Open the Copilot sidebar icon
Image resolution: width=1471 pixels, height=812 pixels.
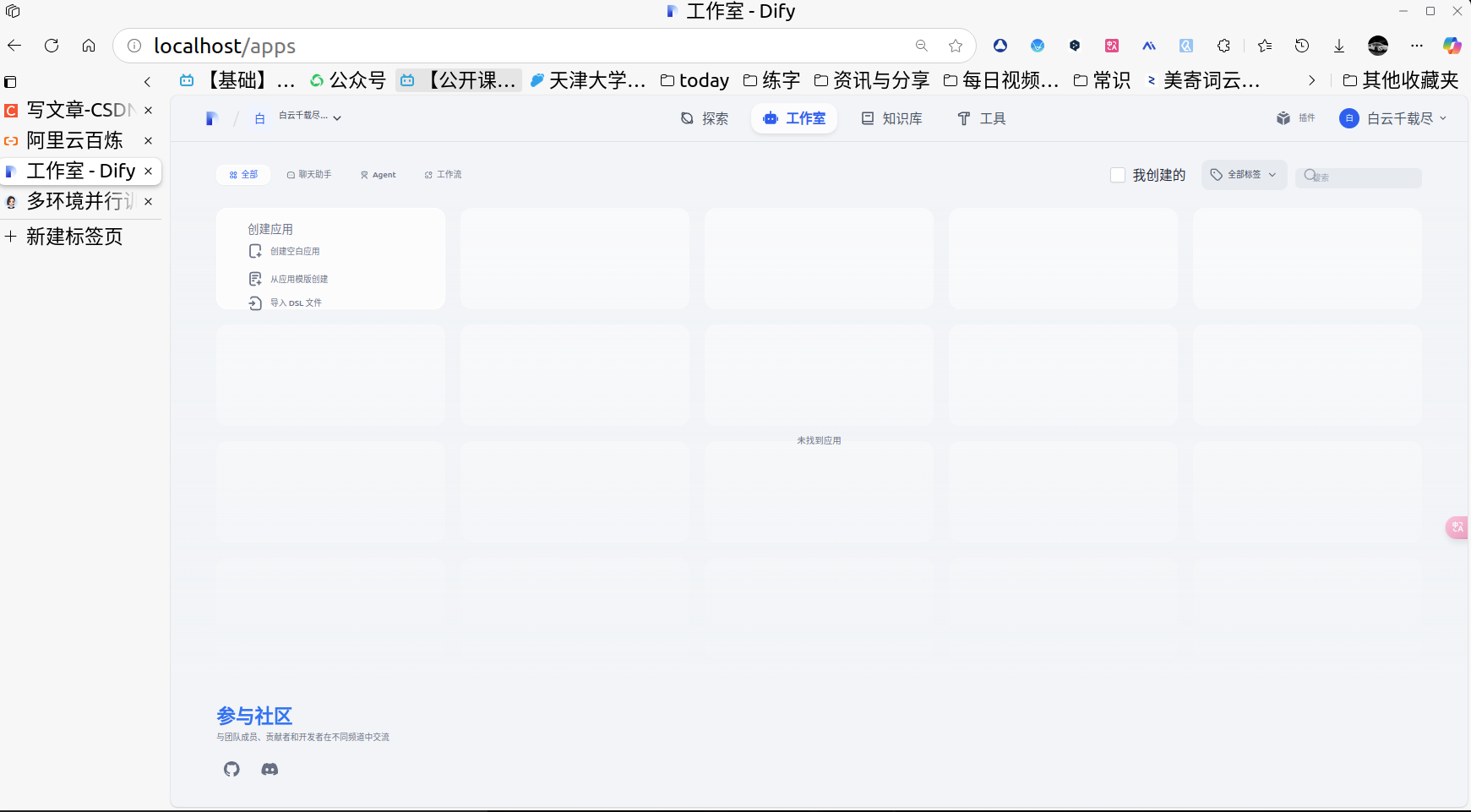pos(1452,46)
